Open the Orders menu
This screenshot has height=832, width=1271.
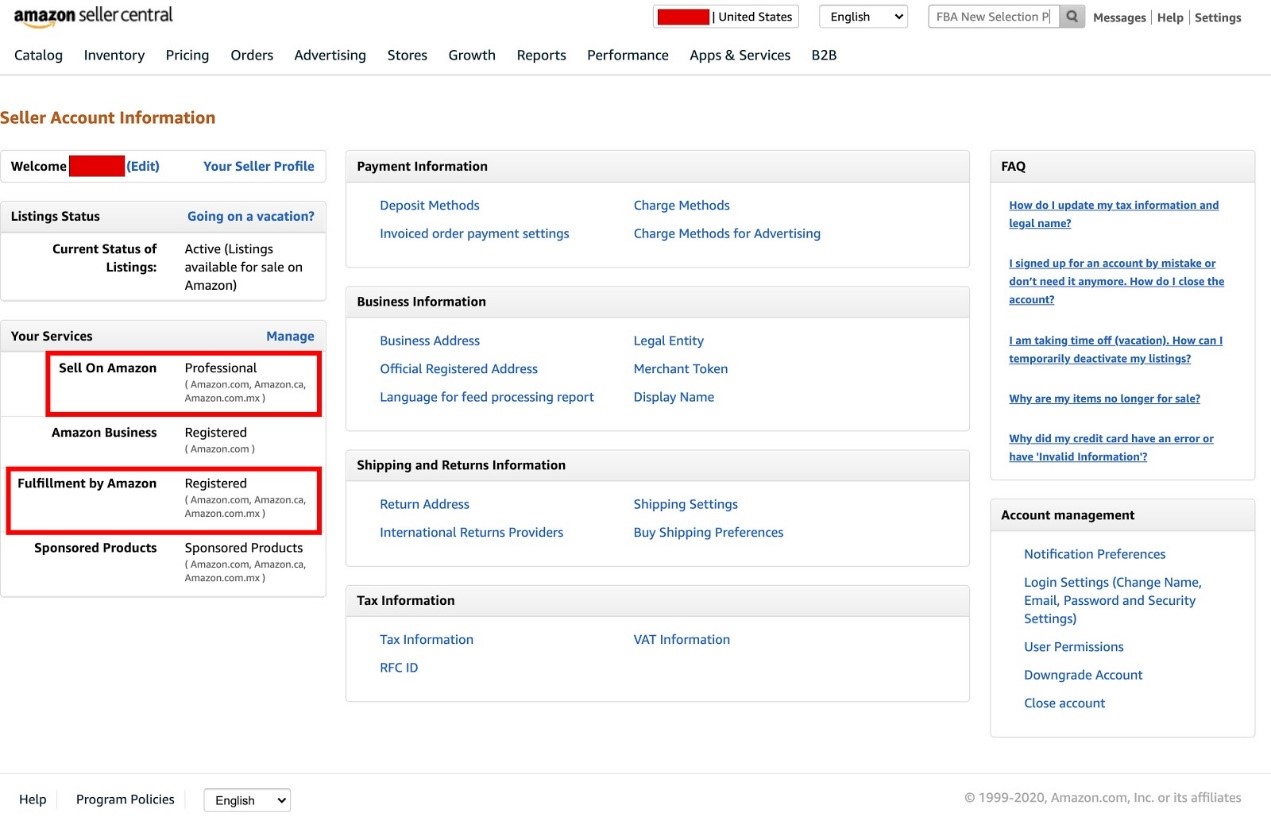click(x=252, y=55)
